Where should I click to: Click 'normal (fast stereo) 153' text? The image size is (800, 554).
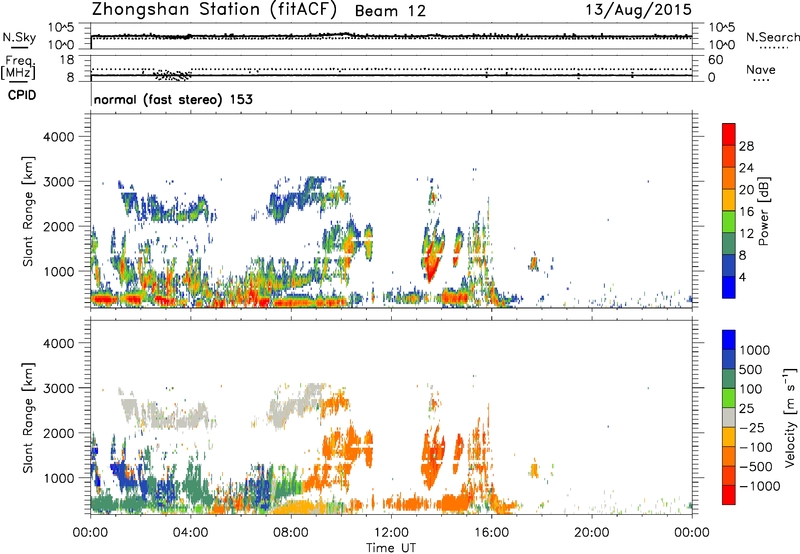pos(173,99)
